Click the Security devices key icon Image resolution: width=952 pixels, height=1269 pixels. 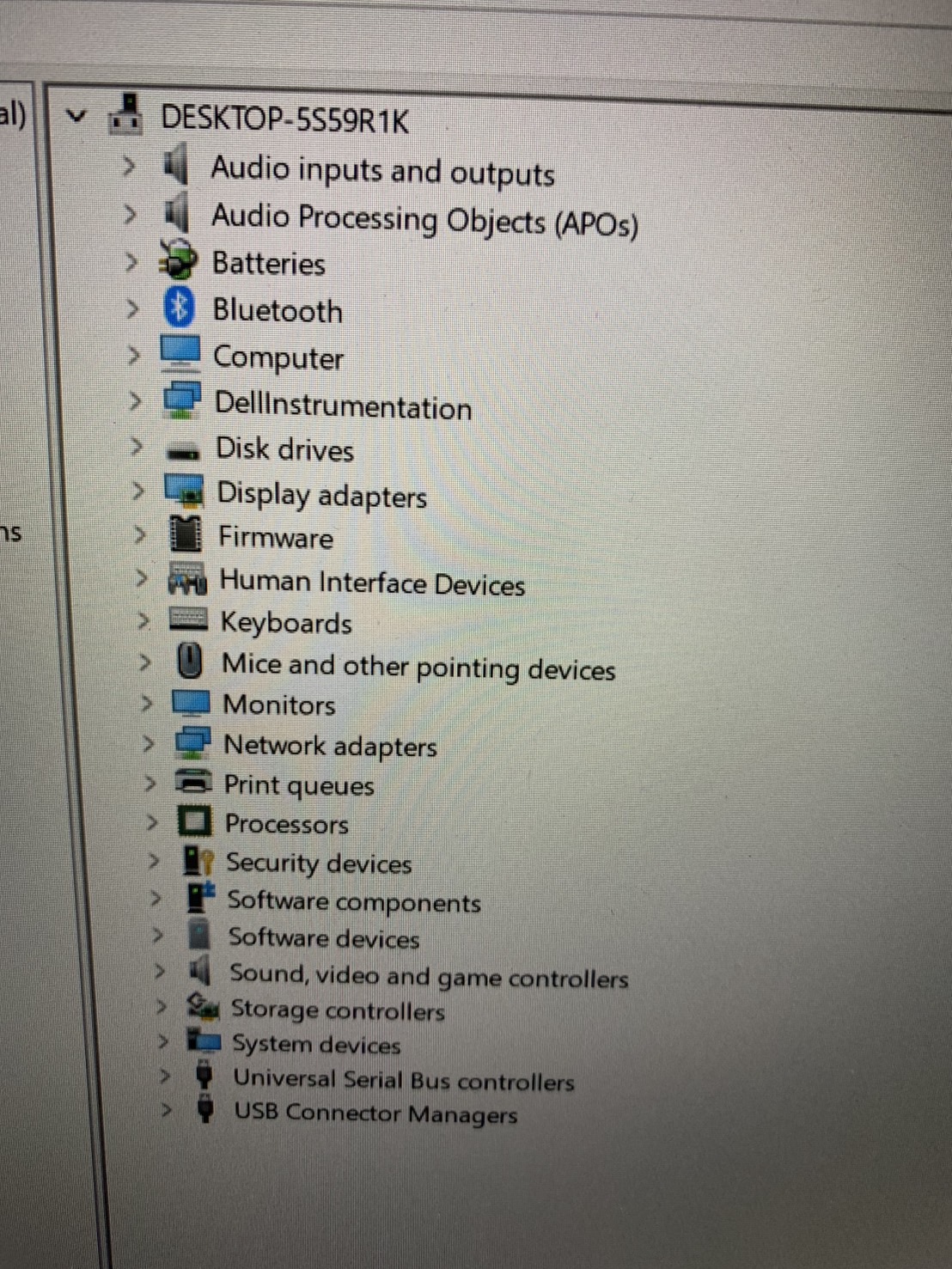pyautogui.click(x=198, y=860)
